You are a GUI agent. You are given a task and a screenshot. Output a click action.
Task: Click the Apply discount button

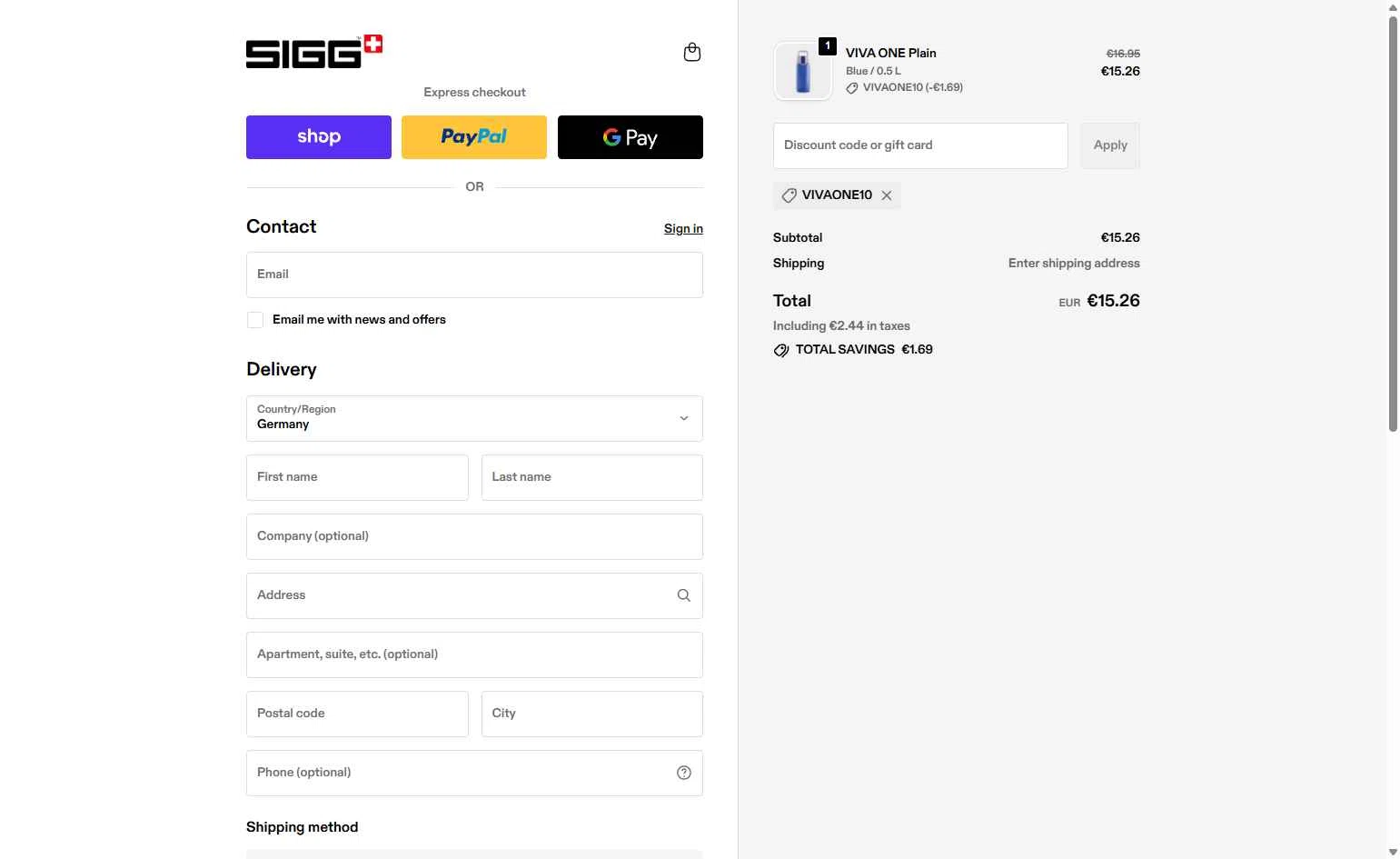1110,145
